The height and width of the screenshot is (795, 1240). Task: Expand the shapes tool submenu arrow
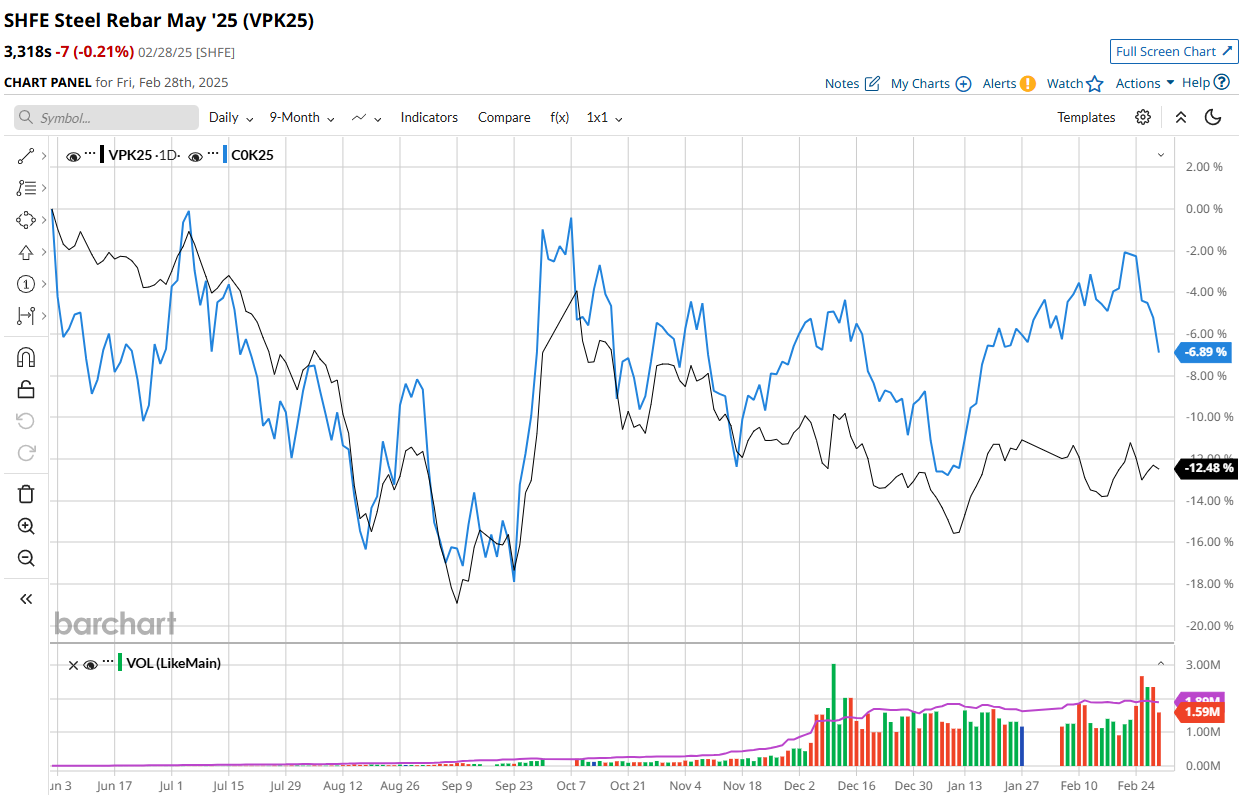pyautogui.click(x=44, y=219)
